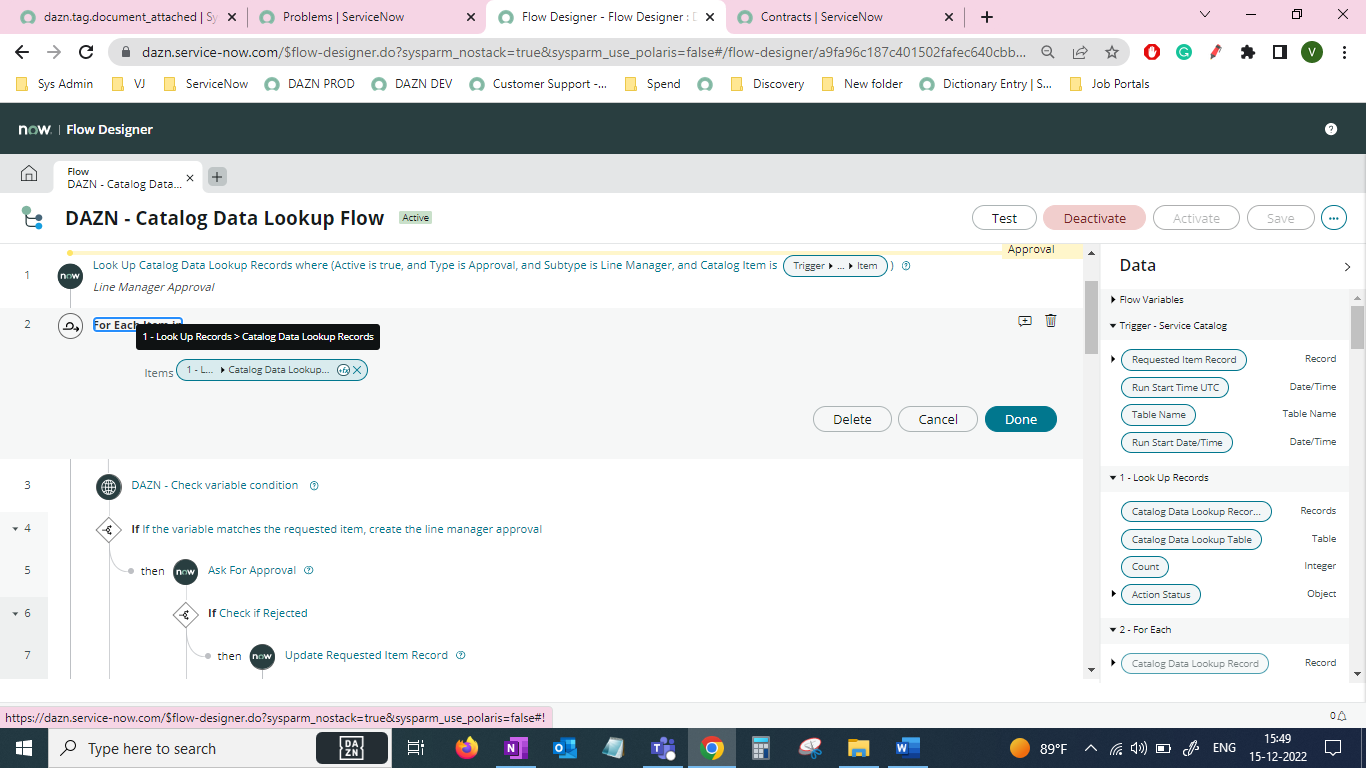Open the Flow Designer home icon
This screenshot has height=768, width=1366.
[29, 175]
